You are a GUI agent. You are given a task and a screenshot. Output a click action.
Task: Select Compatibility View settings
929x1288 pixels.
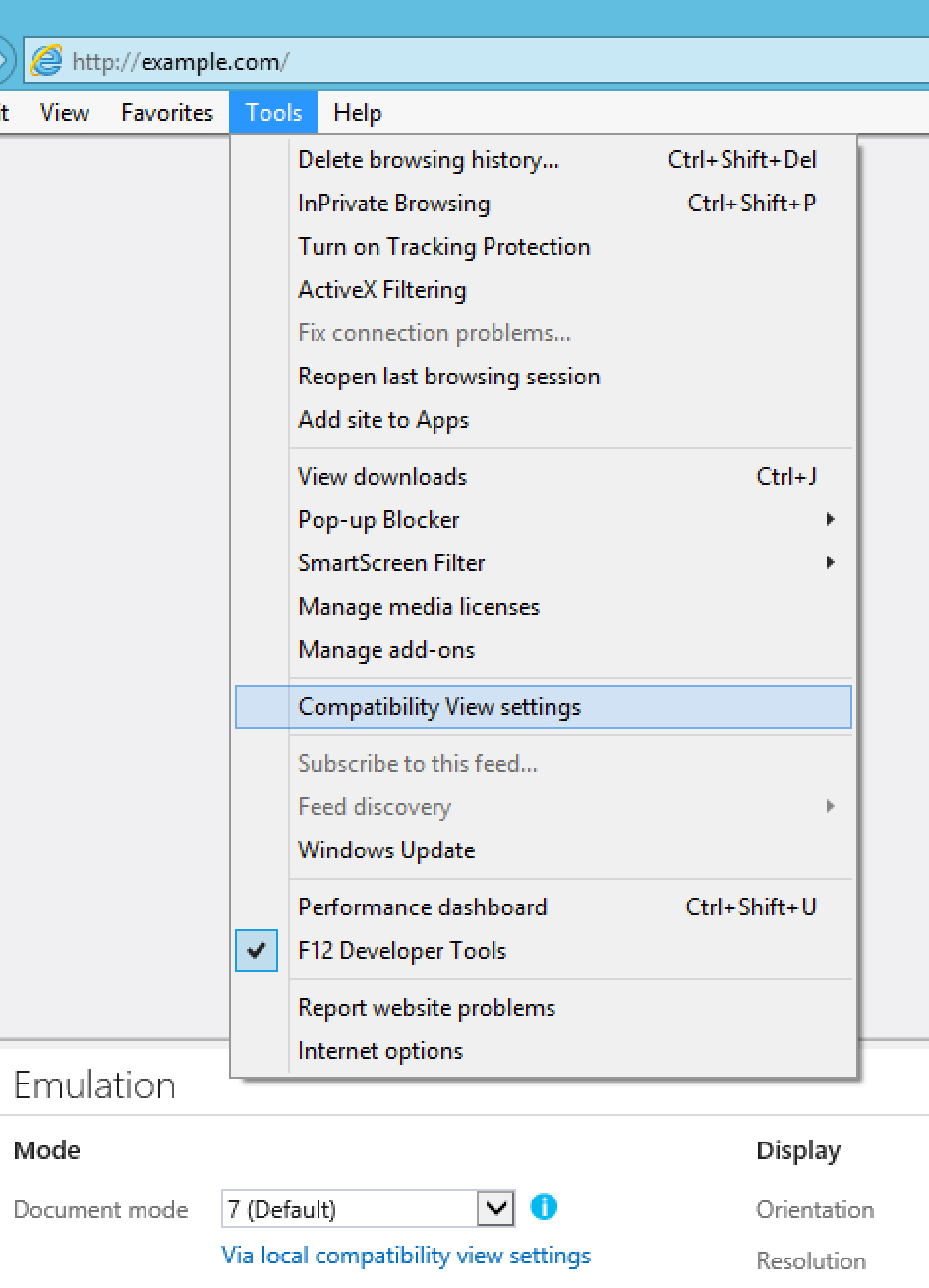click(442, 706)
